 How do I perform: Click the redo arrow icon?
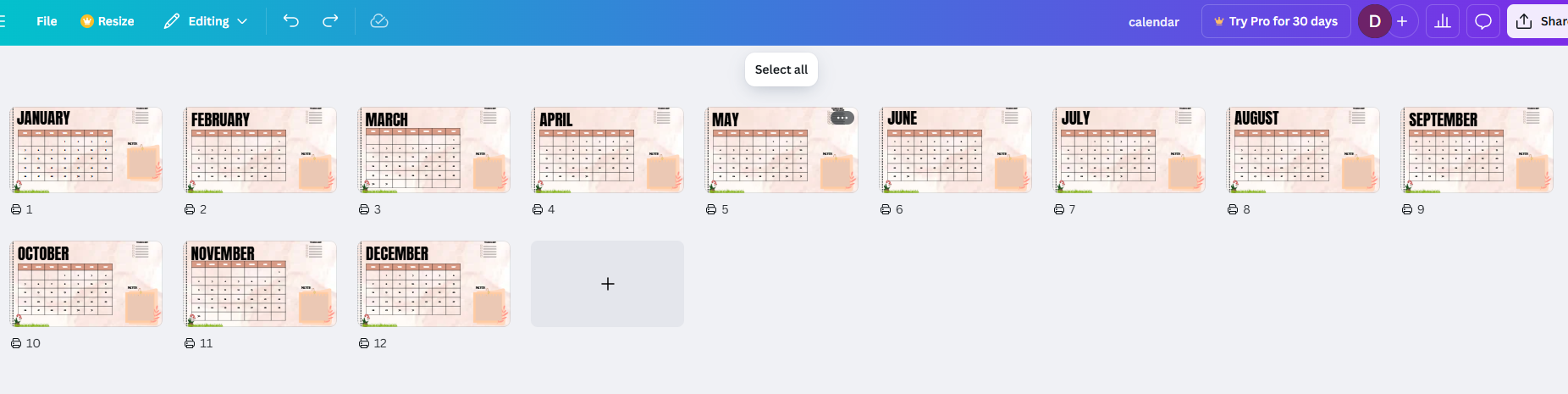(x=330, y=21)
